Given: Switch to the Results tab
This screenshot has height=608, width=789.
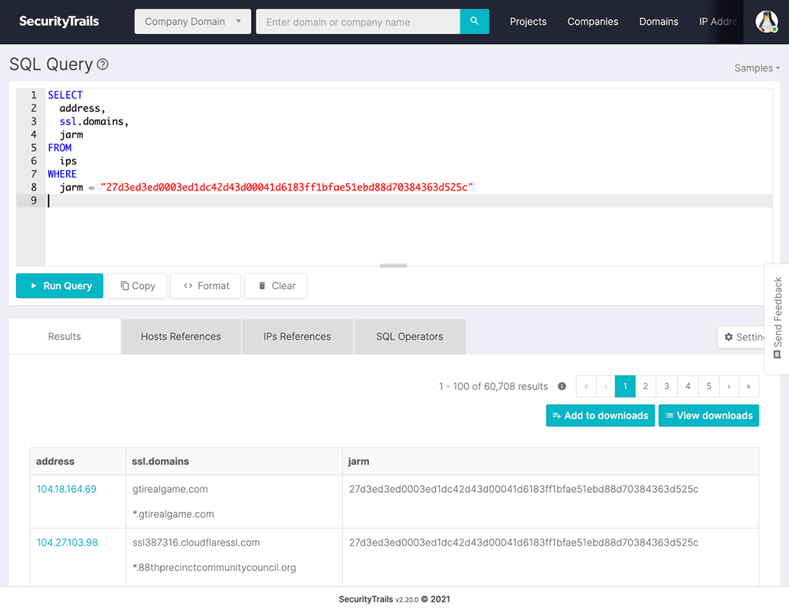Looking at the screenshot, I should tap(64, 336).
